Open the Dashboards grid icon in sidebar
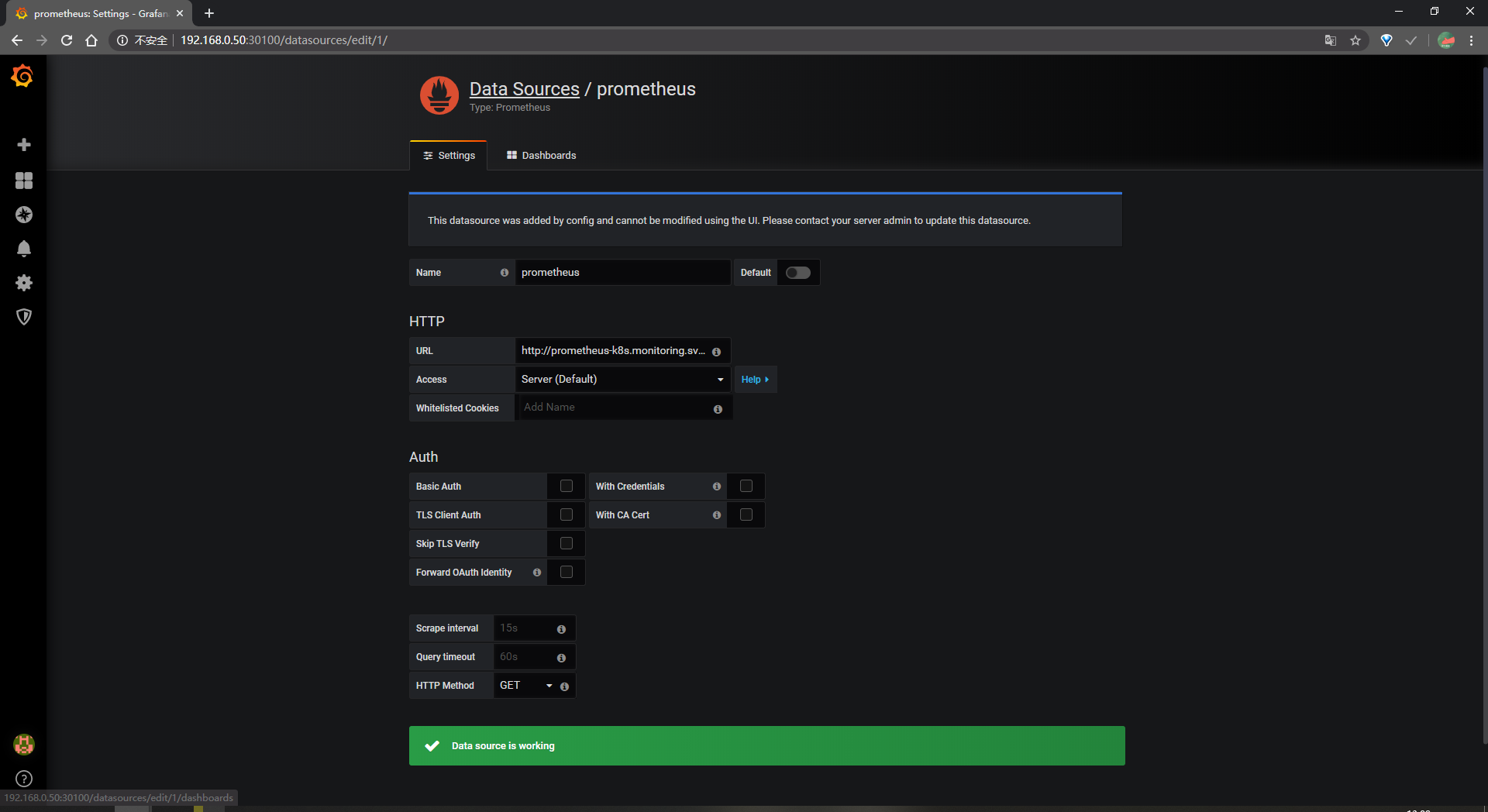Image resolution: width=1488 pixels, height=812 pixels. (x=24, y=181)
